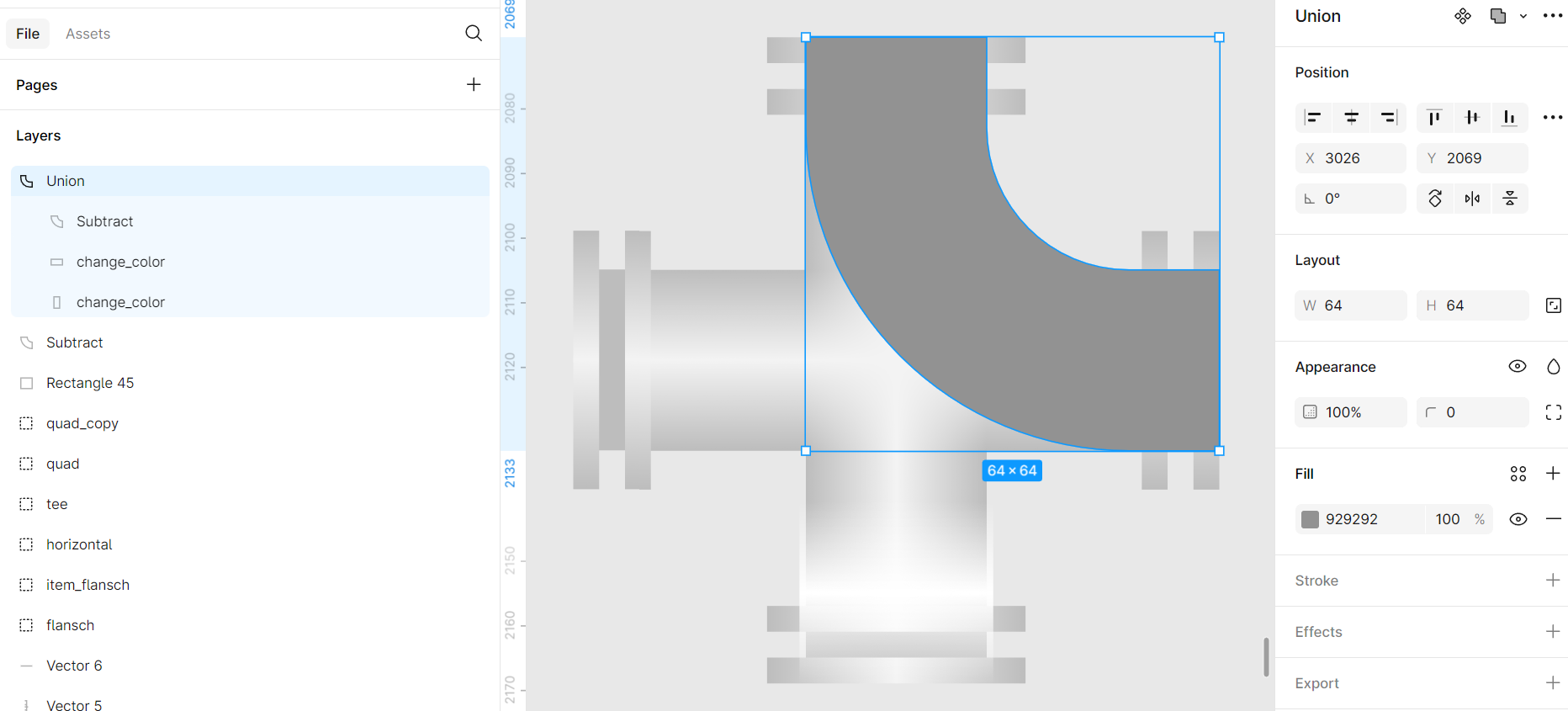
Task: Click the align left icon
Action: [x=1313, y=118]
